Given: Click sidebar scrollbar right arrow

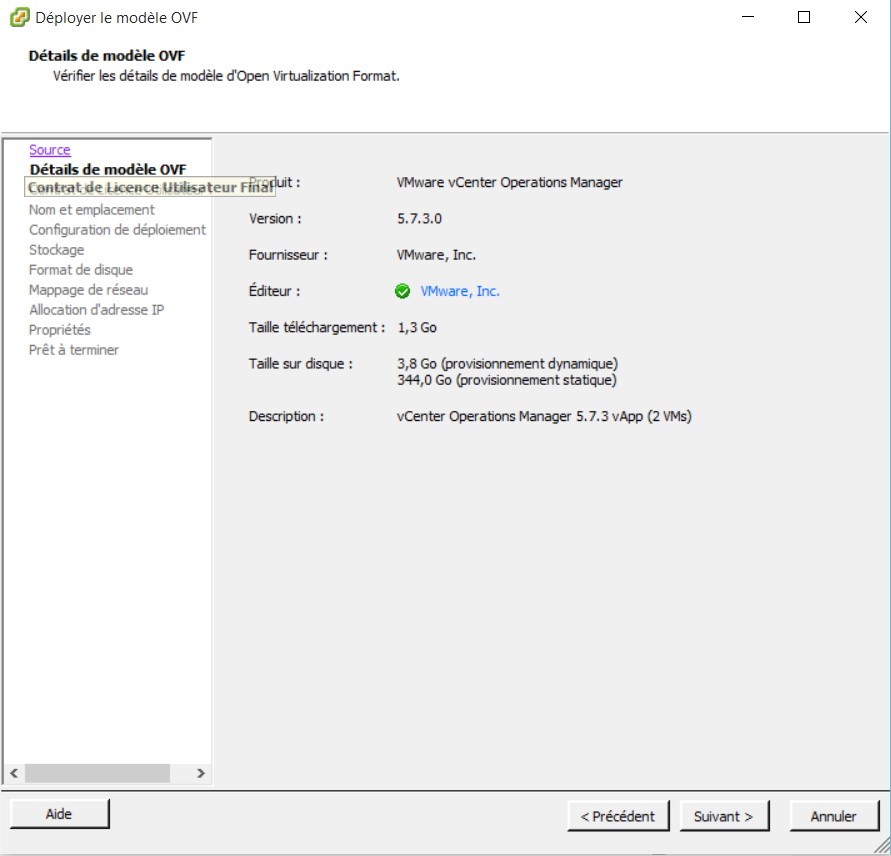Looking at the screenshot, I should click(x=201, y=773).
